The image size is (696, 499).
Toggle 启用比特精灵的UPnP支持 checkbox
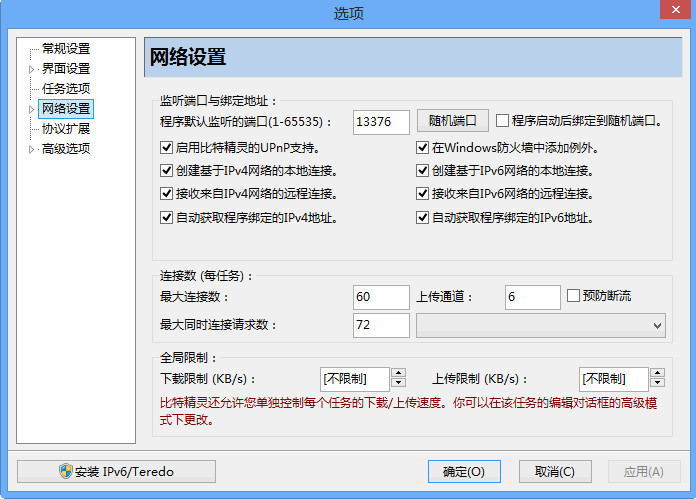pos(166,147)
